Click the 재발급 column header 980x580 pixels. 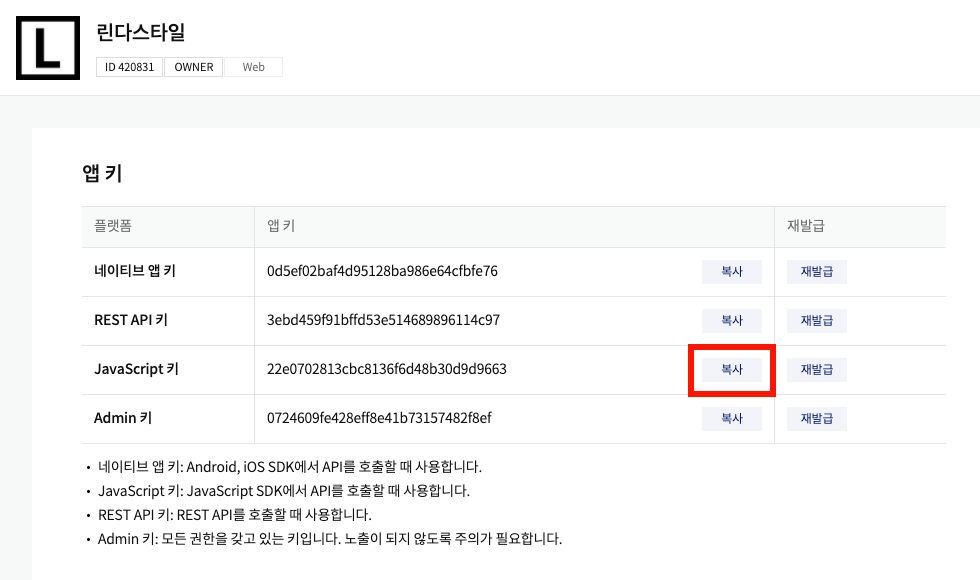point(805,227)
